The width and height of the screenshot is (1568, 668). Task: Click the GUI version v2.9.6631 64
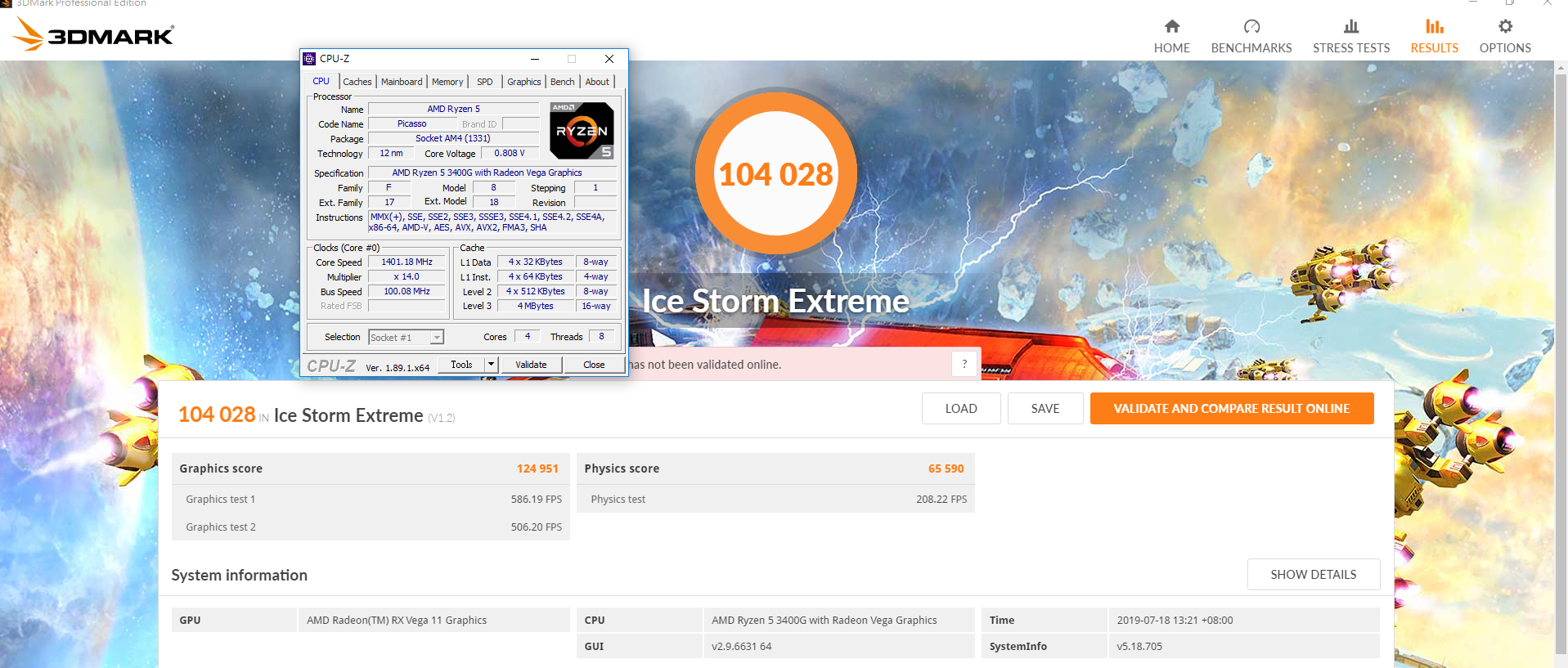tap(741, 646)
